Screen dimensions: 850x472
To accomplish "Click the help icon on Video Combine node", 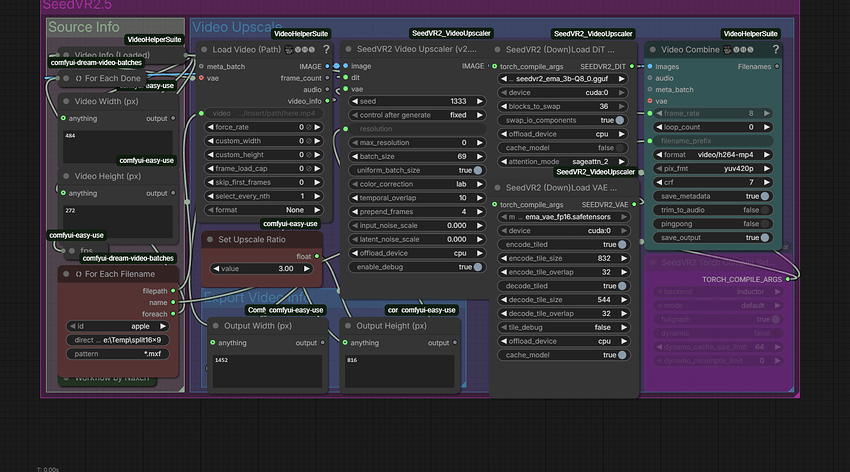I will tap(774, 49).
